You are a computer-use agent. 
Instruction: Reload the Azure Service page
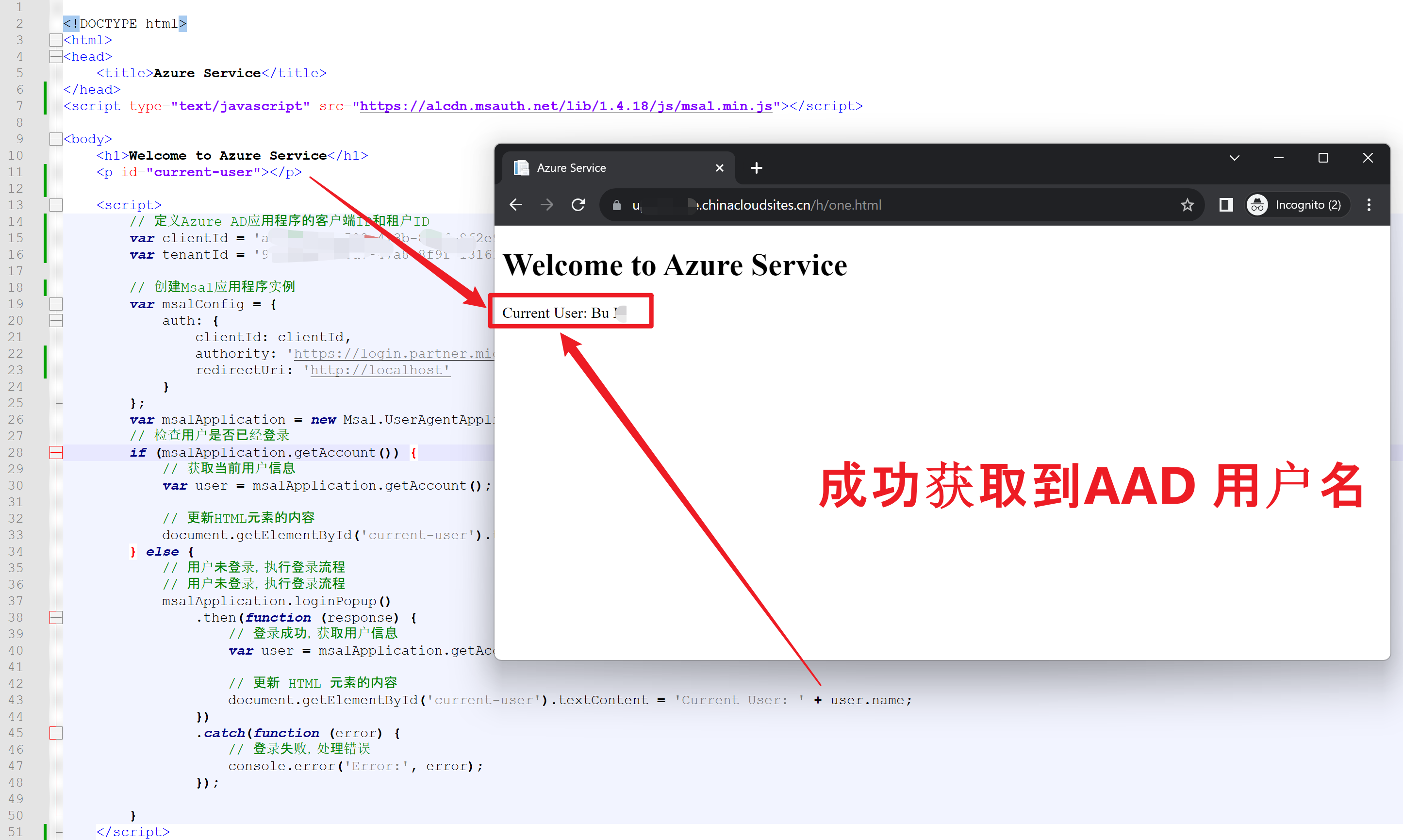tap(578, 205)
